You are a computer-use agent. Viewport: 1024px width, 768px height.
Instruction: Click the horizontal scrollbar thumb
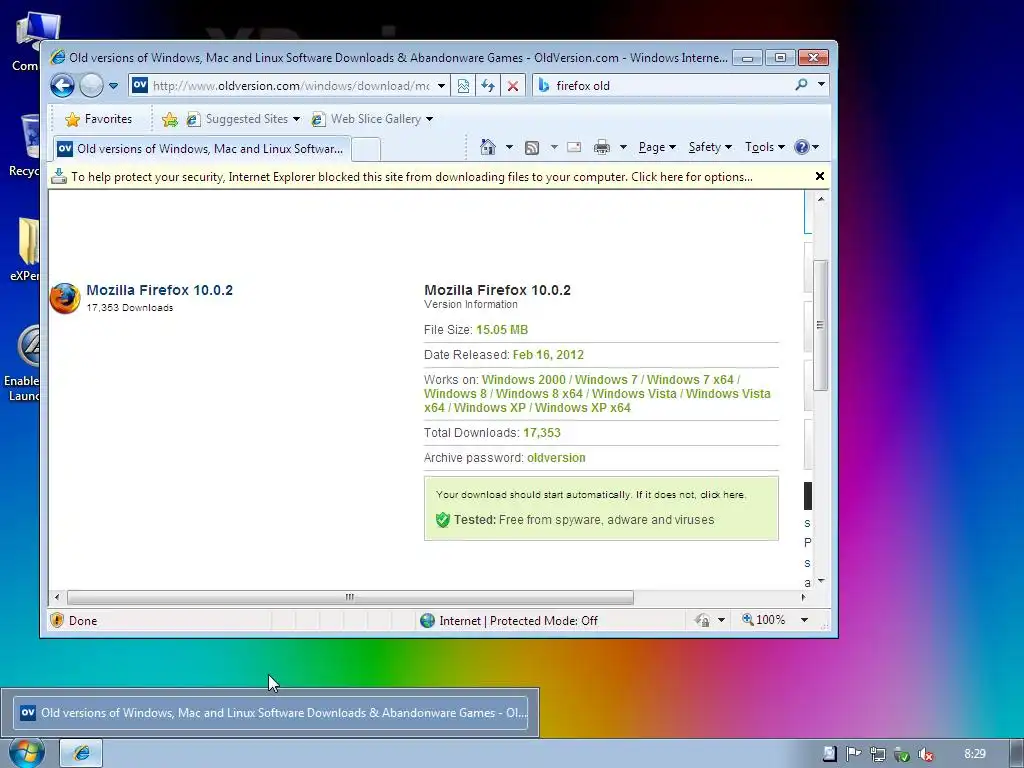(x=350, y=597)
